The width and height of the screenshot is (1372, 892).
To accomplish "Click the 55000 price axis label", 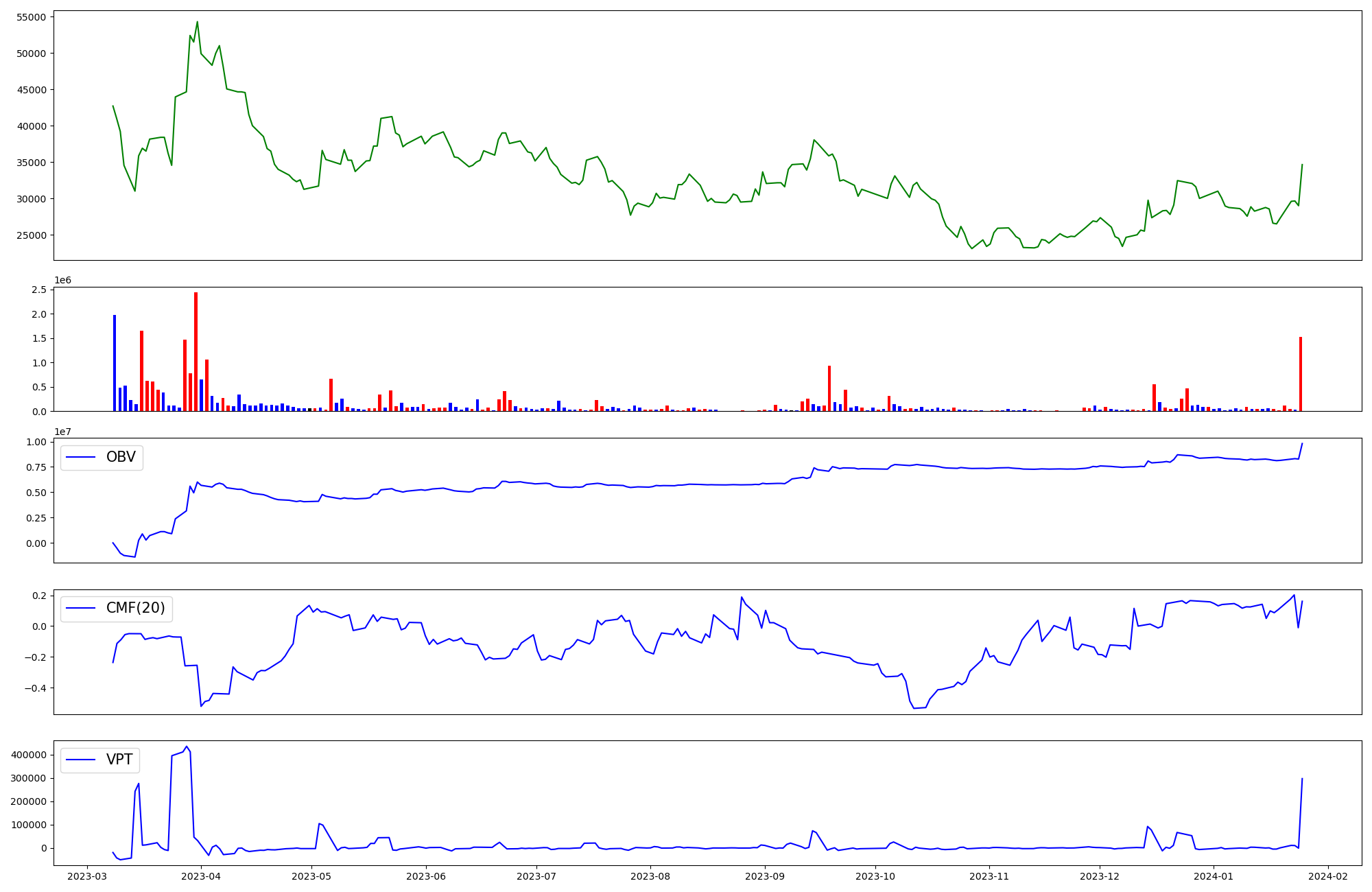I will point(30,17).
